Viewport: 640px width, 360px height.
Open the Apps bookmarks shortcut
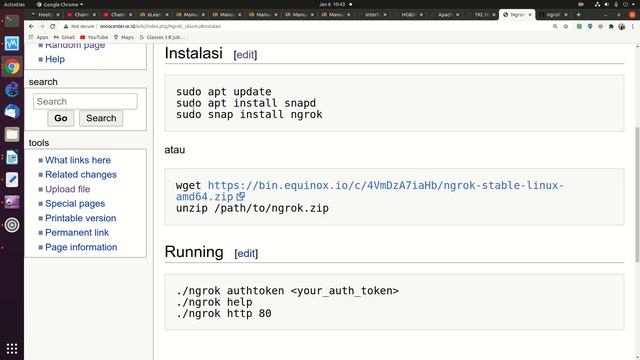tap(38, 37)
